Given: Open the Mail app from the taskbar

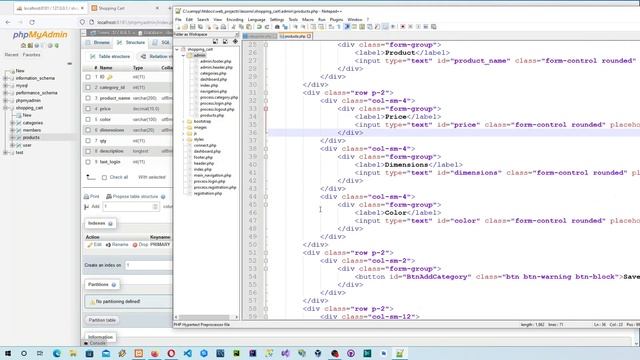Looking at the screenshot, I should 106,353.
